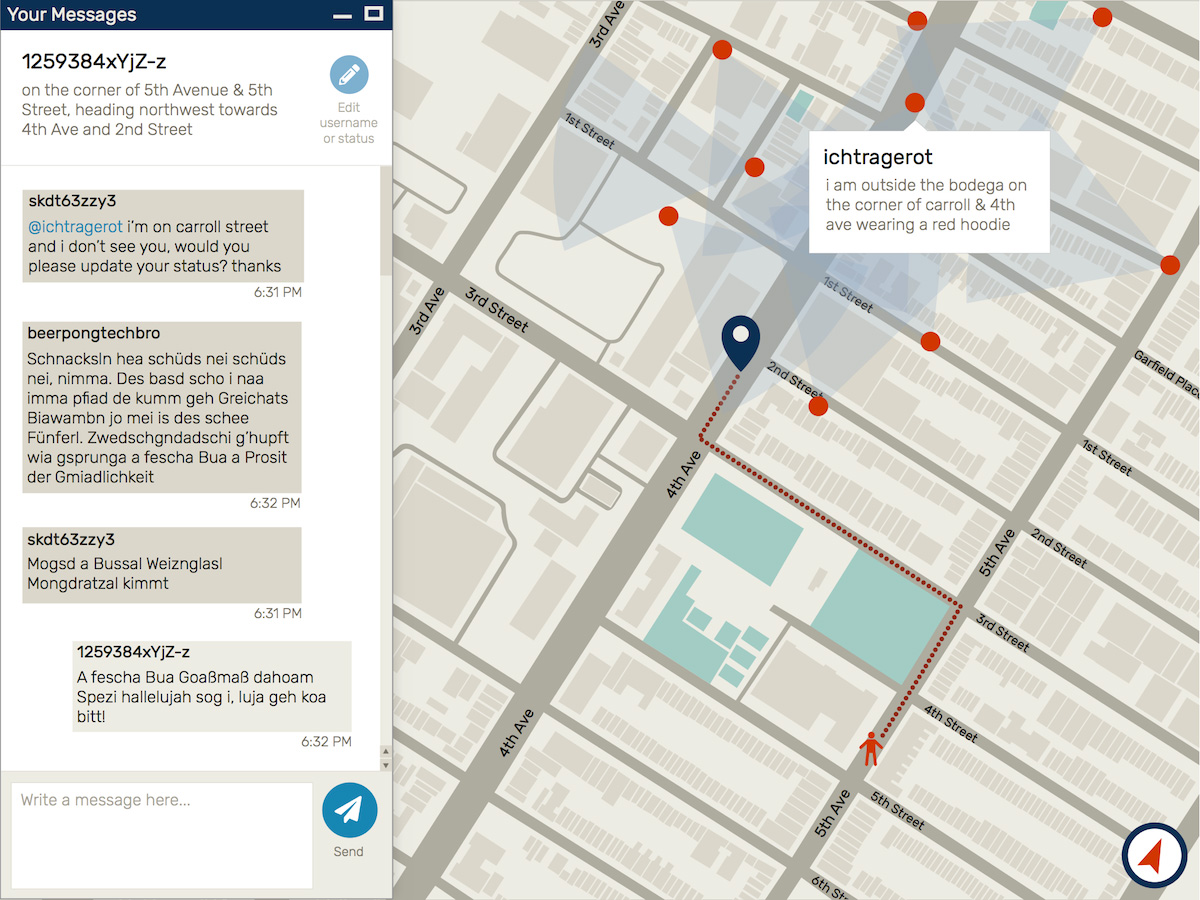This screenshot has height=900, width=1200.
Task: Select the red dot on 2nd Street near the pin
Action: click(818, 406)
